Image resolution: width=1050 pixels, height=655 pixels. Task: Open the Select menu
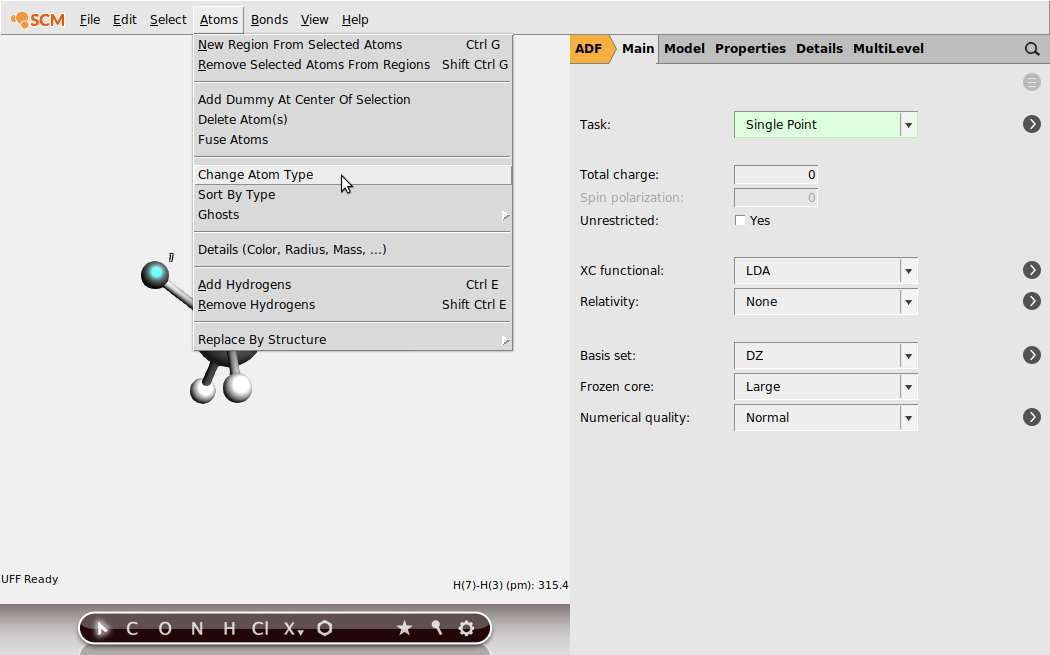pos(168,20)
